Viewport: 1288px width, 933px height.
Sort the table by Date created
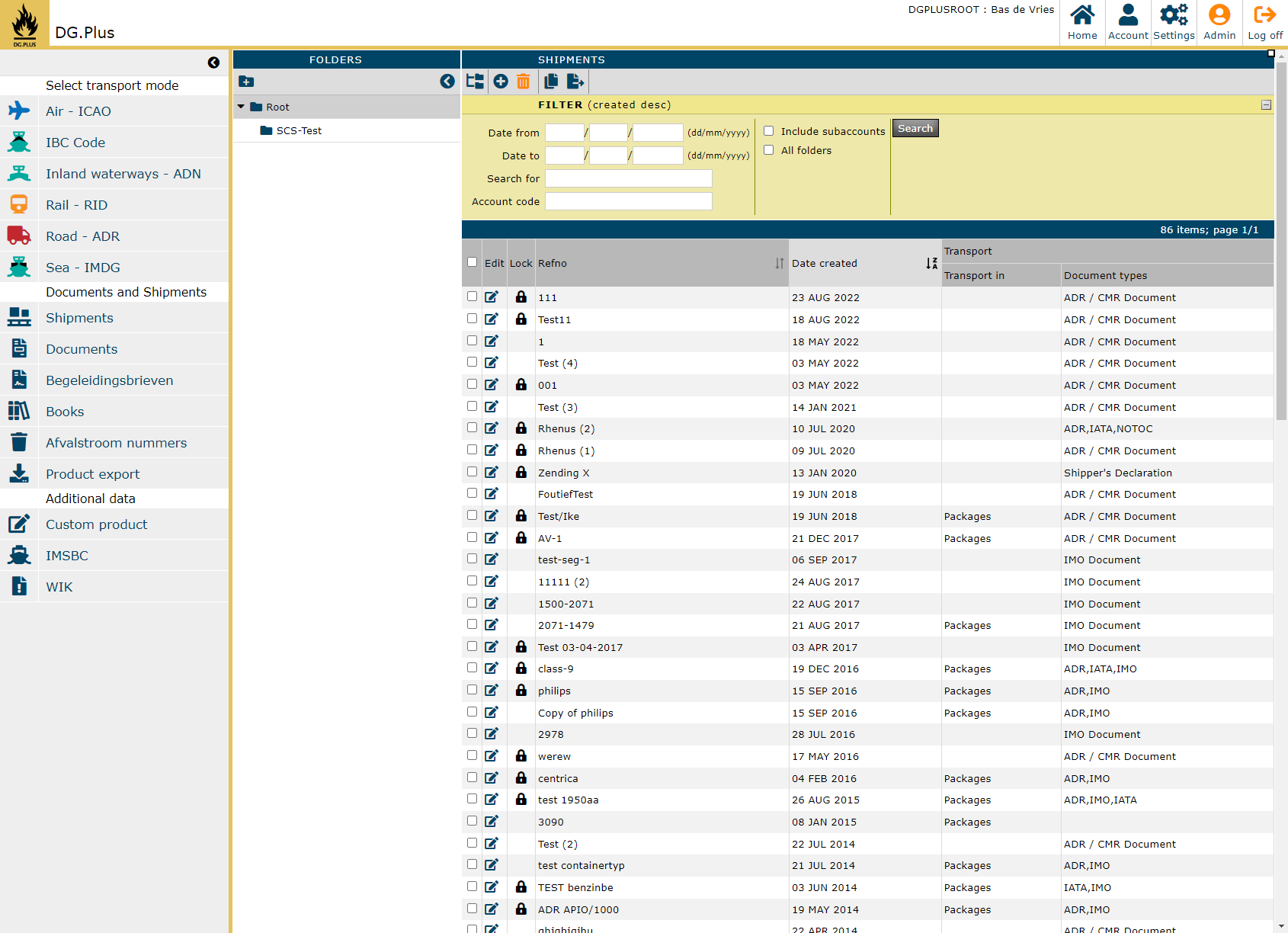[931, 263]
